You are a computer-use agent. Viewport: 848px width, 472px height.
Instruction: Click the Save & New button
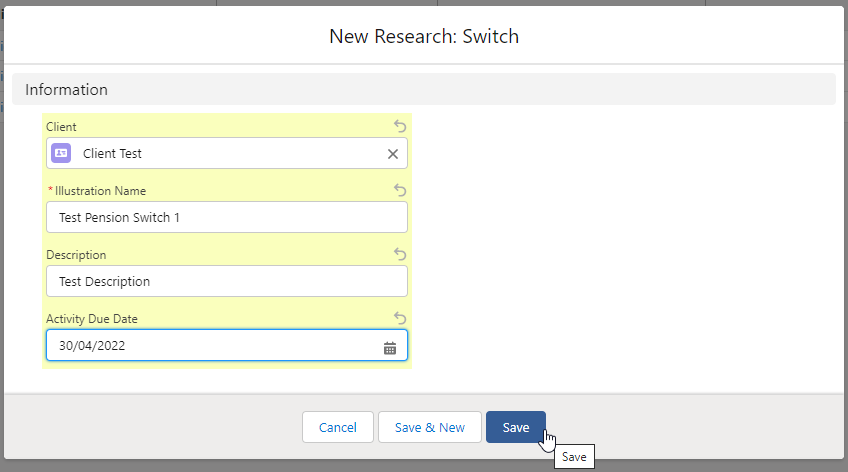[x=429, y=427]
